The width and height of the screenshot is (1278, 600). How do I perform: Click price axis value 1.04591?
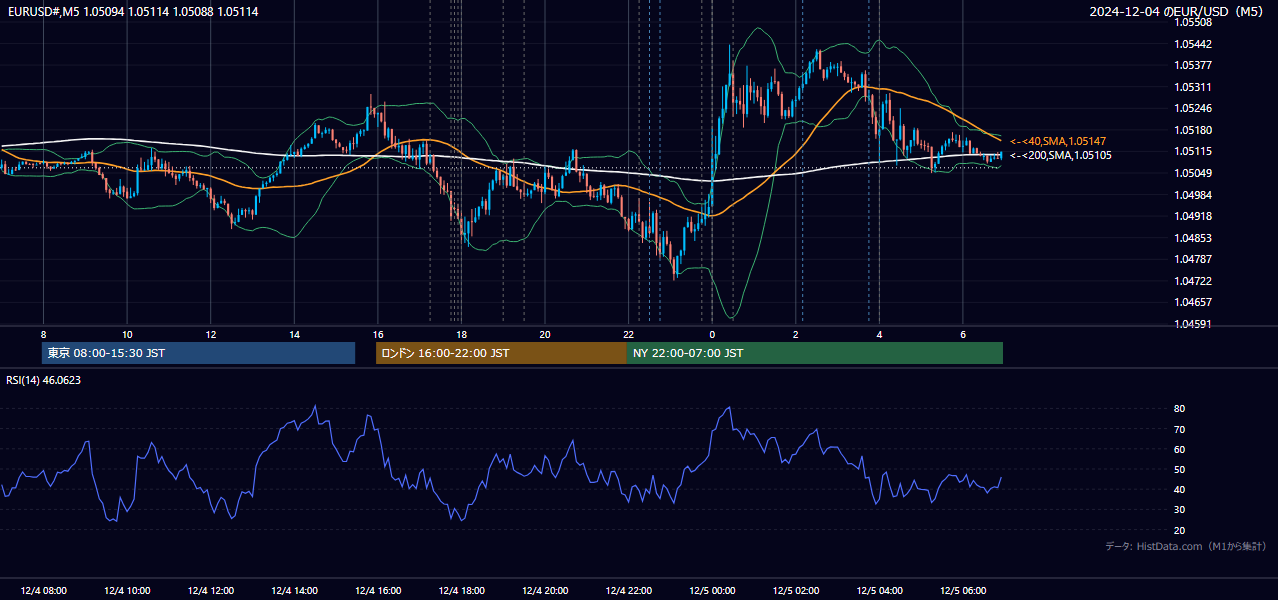click(1192, 324)
